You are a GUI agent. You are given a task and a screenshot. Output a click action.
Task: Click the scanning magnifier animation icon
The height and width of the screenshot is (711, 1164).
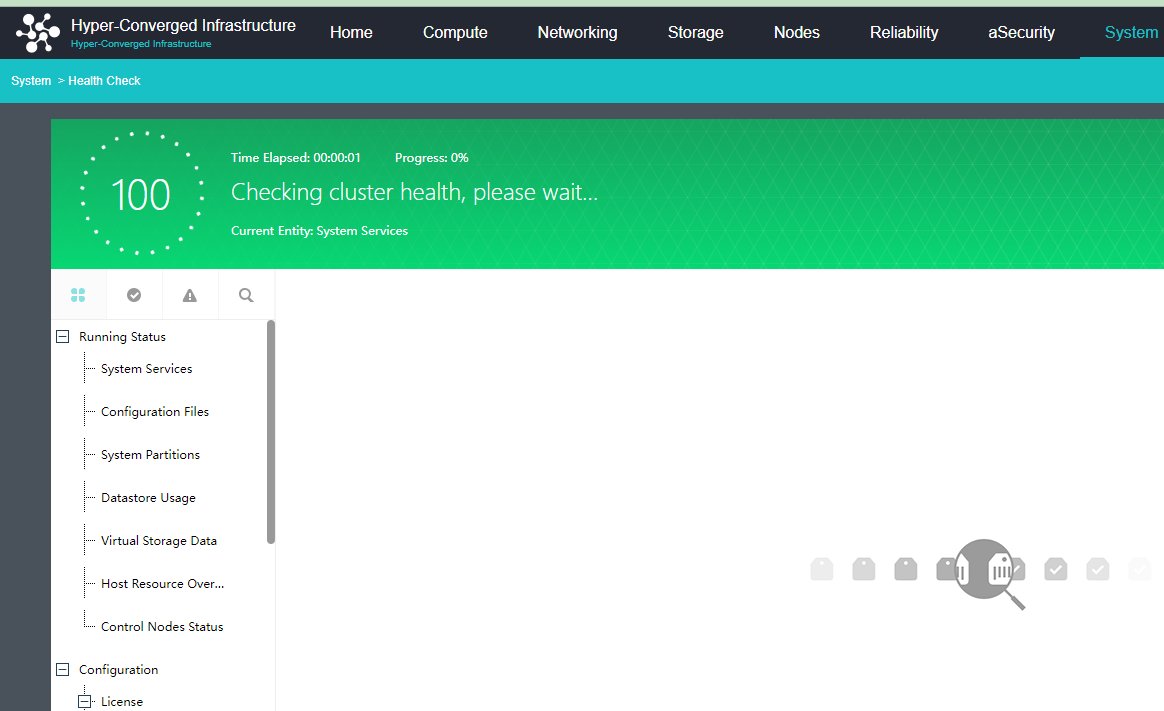[989, 572]
